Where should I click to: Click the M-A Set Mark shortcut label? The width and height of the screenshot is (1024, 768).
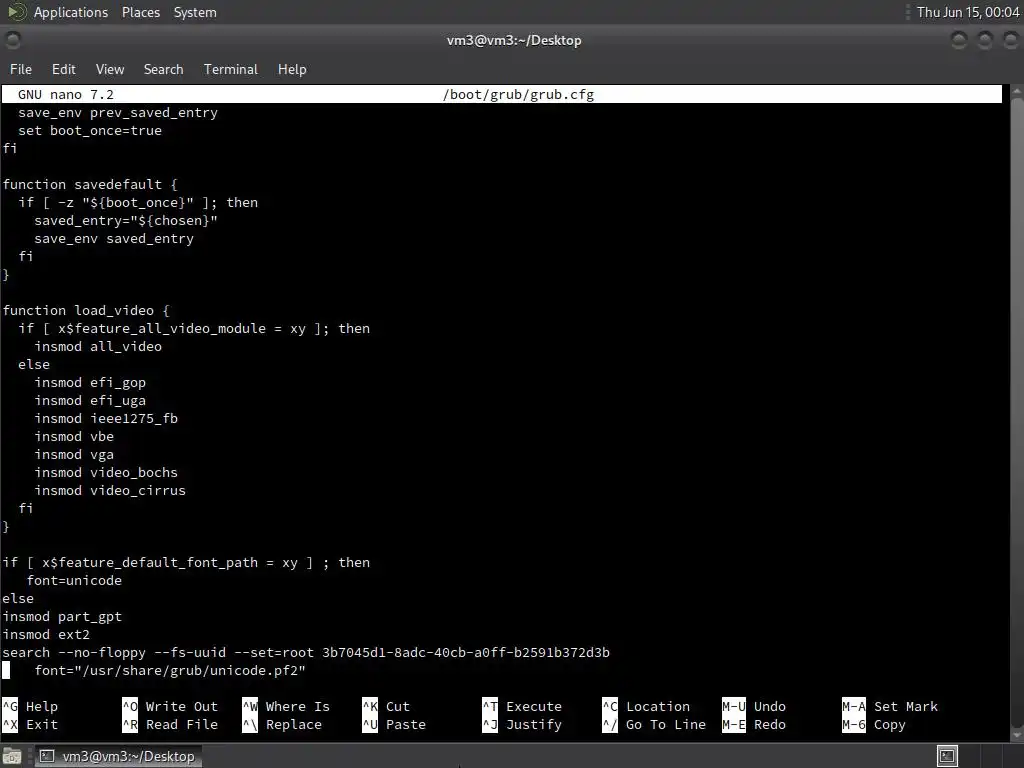point(889,707)
